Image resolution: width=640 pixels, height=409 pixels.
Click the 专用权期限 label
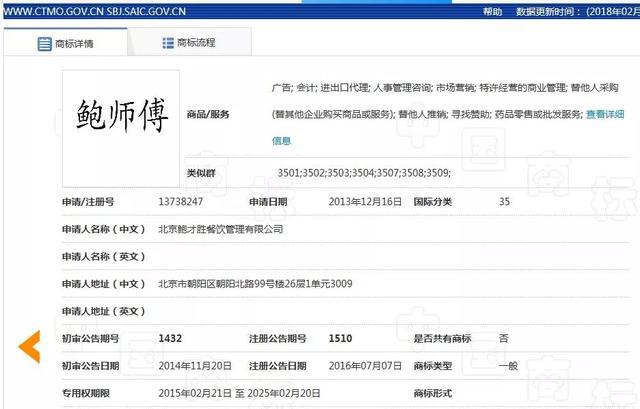coord(86,393)
